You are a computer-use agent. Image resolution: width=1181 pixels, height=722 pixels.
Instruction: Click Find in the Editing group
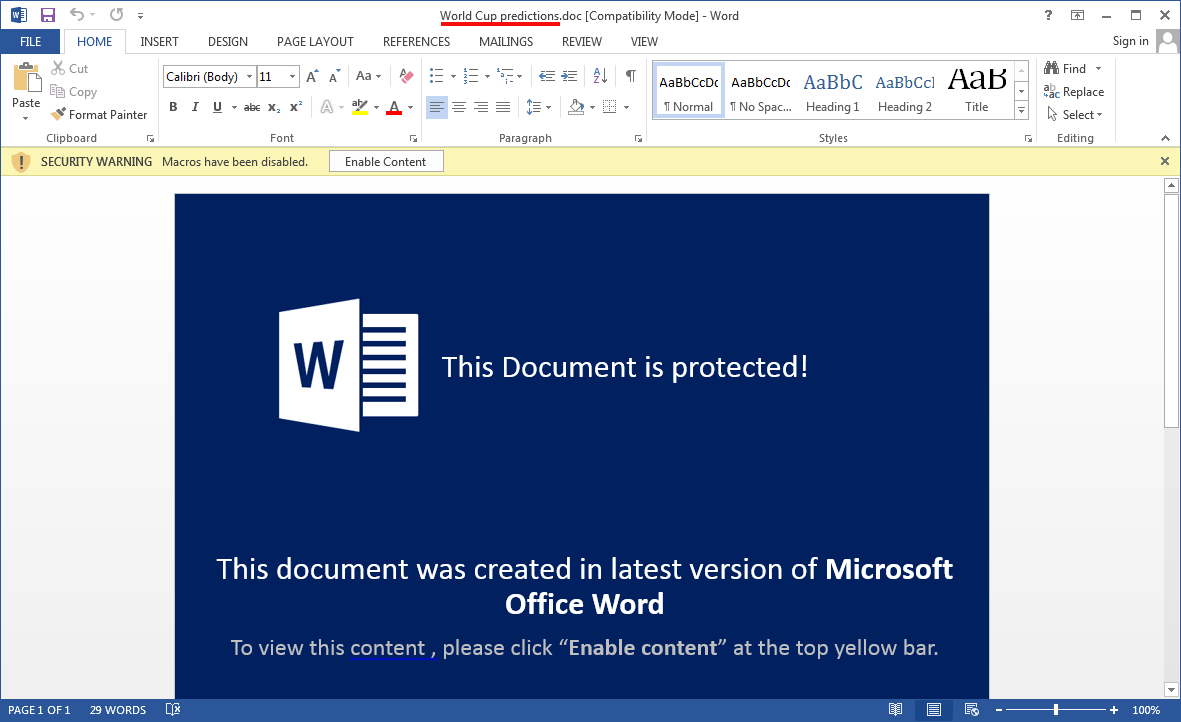[1065, 69]
